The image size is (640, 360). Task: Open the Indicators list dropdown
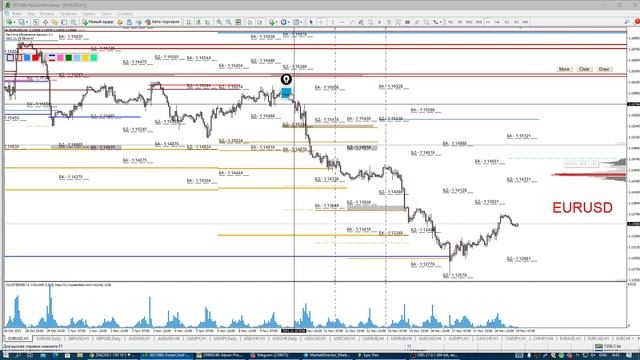point(273,22)
